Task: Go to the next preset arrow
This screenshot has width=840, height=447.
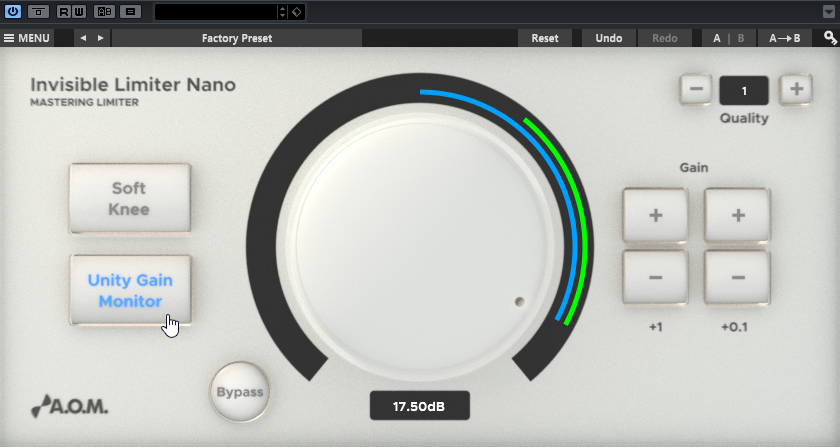Action: click(100, 38)
